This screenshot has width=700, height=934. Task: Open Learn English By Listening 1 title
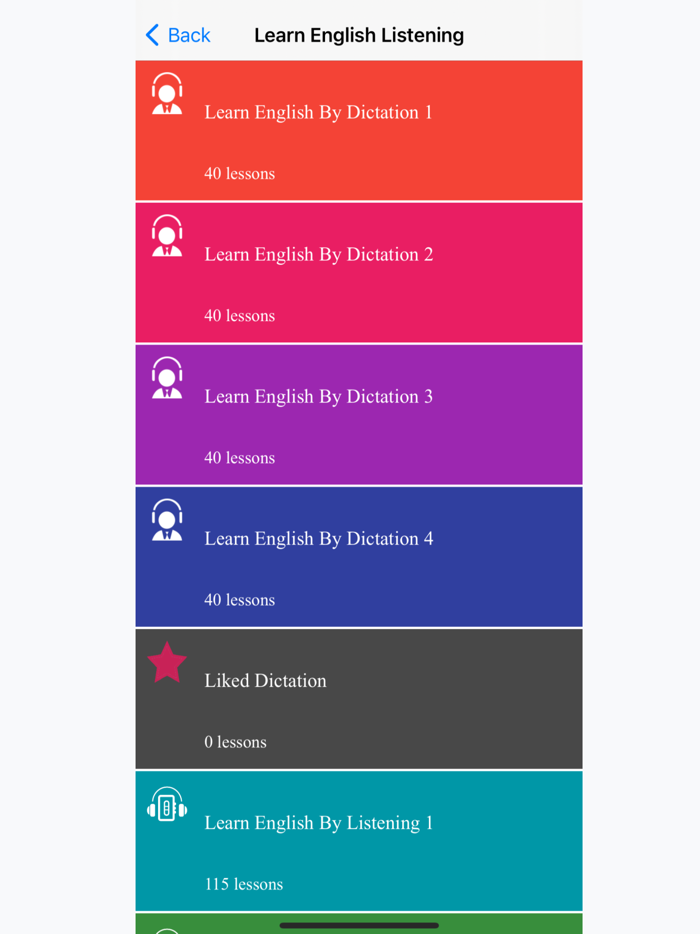(319, 823)
